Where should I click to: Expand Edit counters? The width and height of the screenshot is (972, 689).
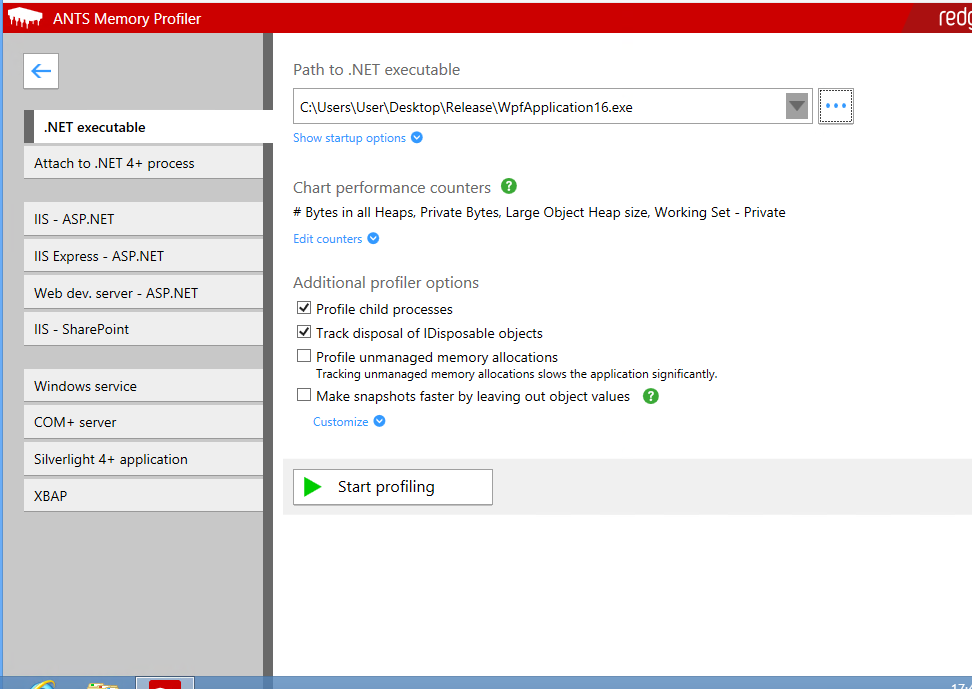click(x=336, y=239)
